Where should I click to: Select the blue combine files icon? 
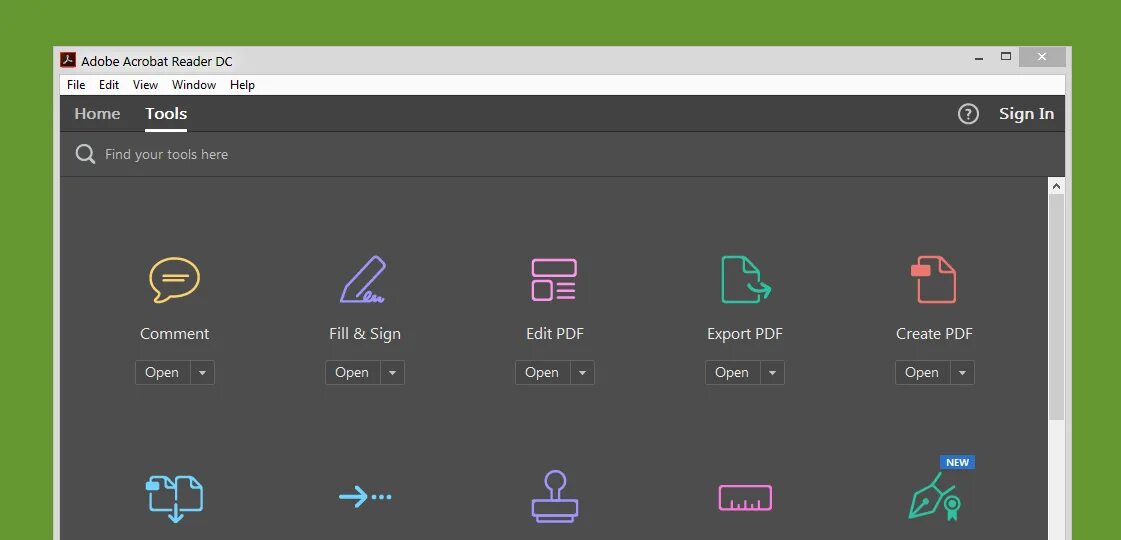(x=174, y=498)
